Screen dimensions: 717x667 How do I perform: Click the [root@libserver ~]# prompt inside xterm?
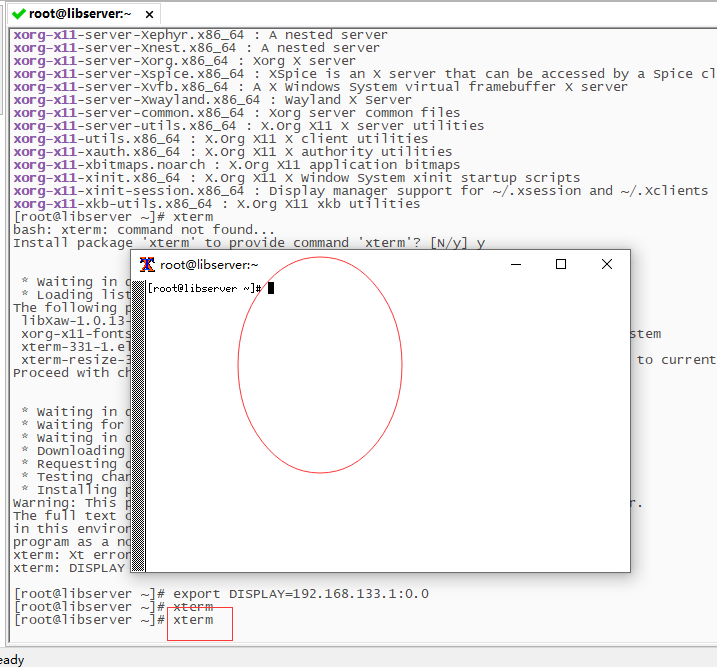point(204,288)
